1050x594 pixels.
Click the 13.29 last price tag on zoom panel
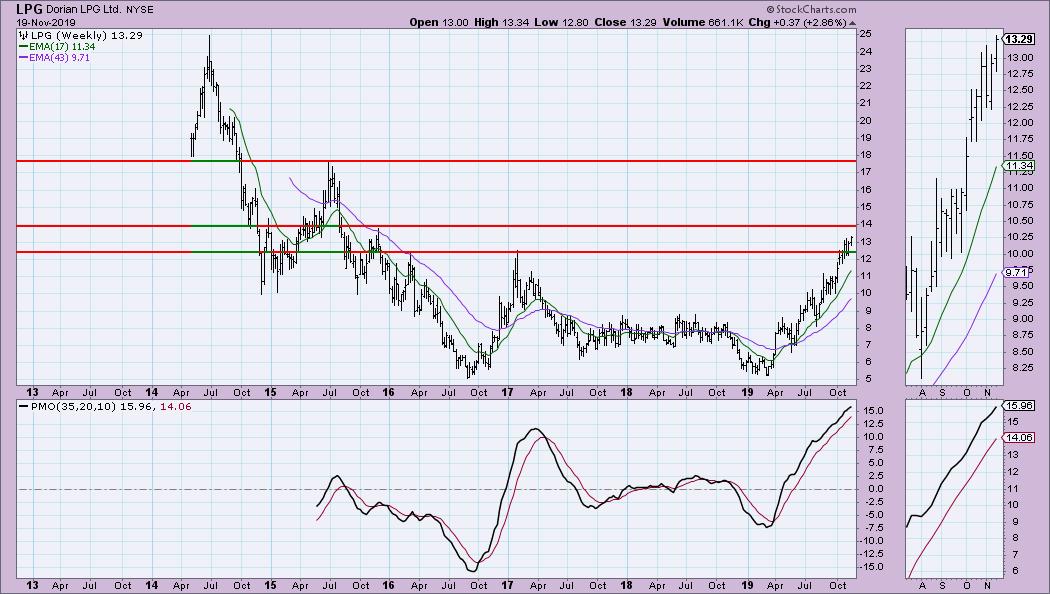[x=1017, y=39]
